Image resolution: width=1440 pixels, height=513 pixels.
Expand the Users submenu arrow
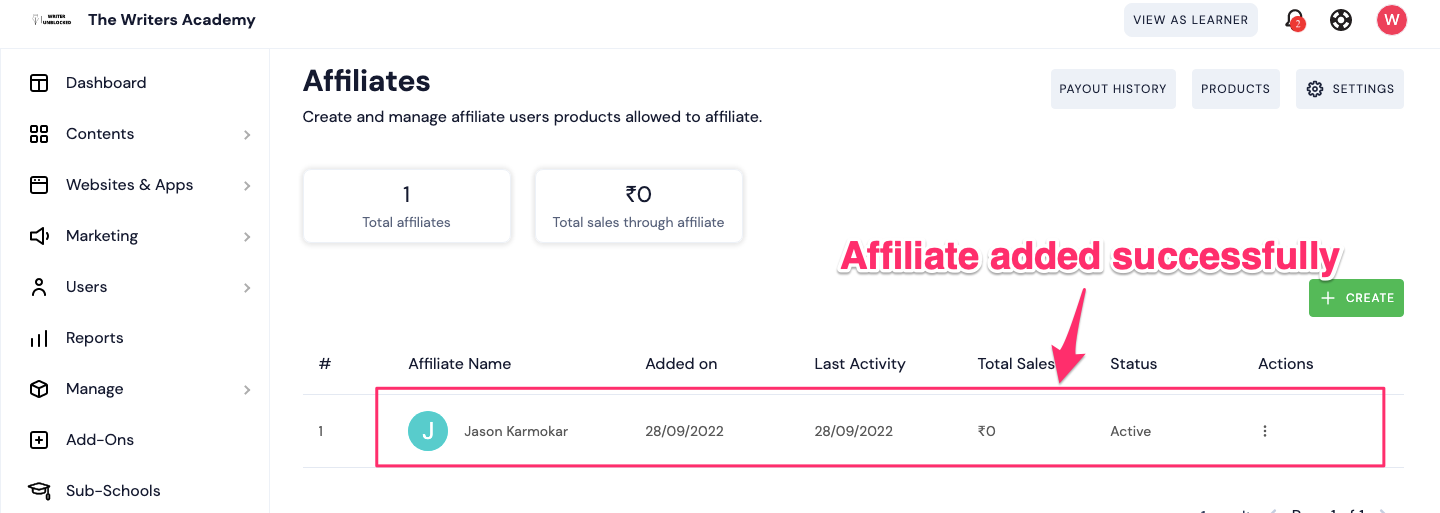(246, 287)
